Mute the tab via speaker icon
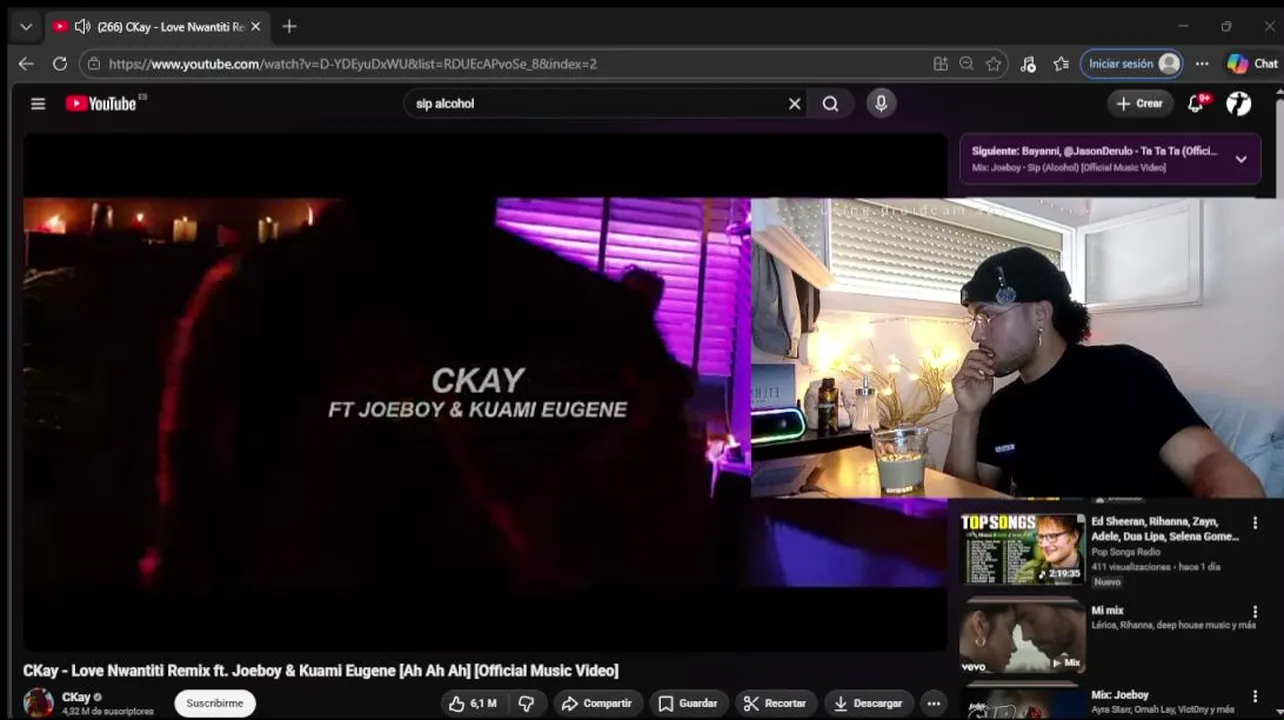The height and width of the screenshot is (720, 1284). (x=82, y=27)
